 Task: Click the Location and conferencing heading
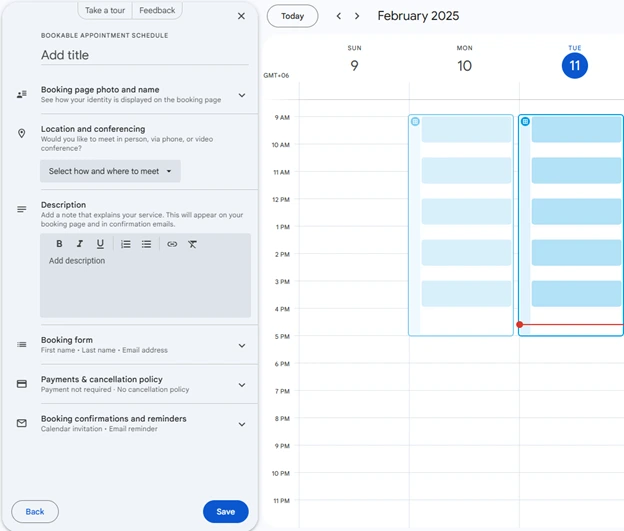pos(93,129)
